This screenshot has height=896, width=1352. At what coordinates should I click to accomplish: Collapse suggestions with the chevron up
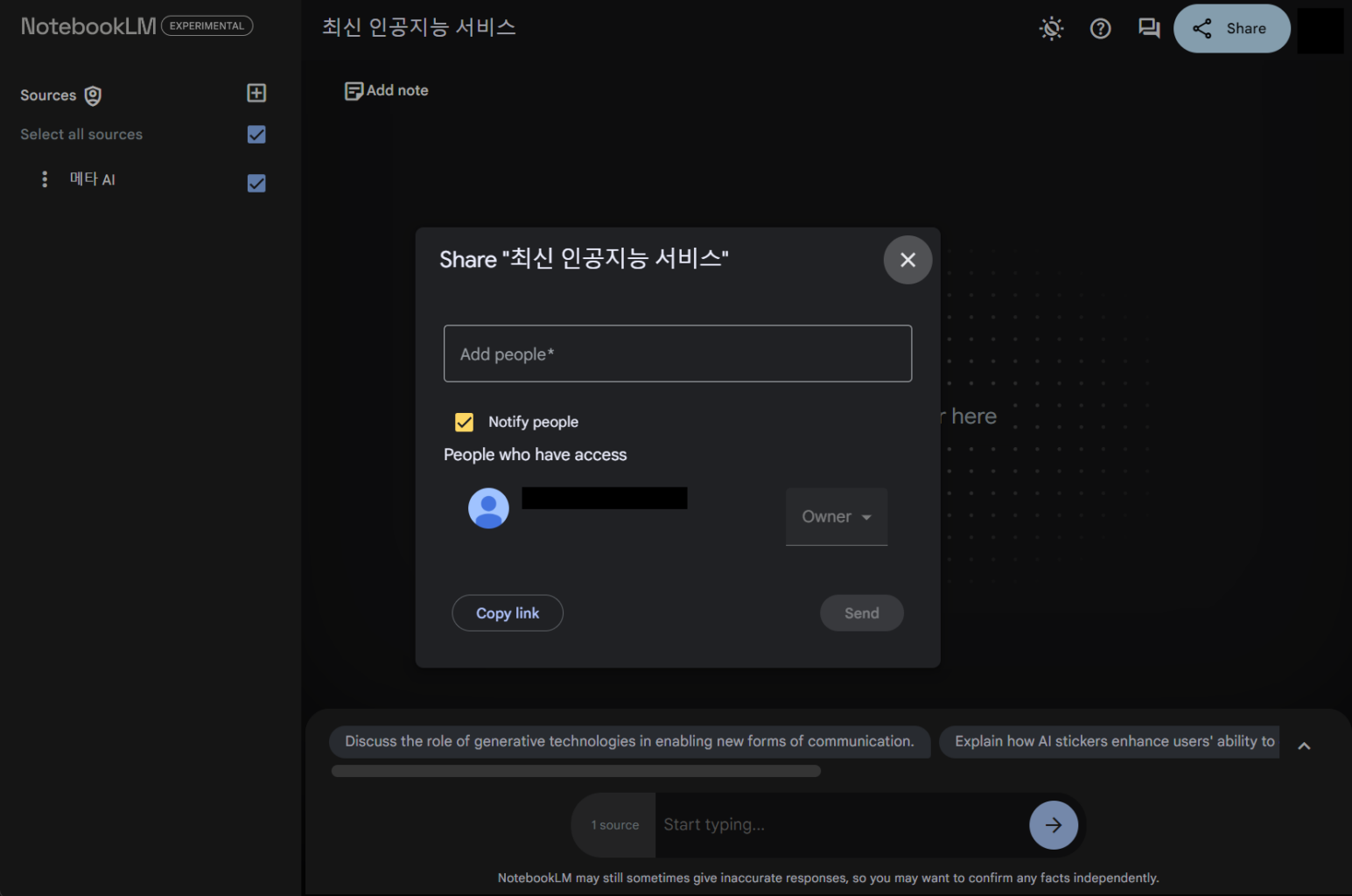click(x=1304, y=746)
